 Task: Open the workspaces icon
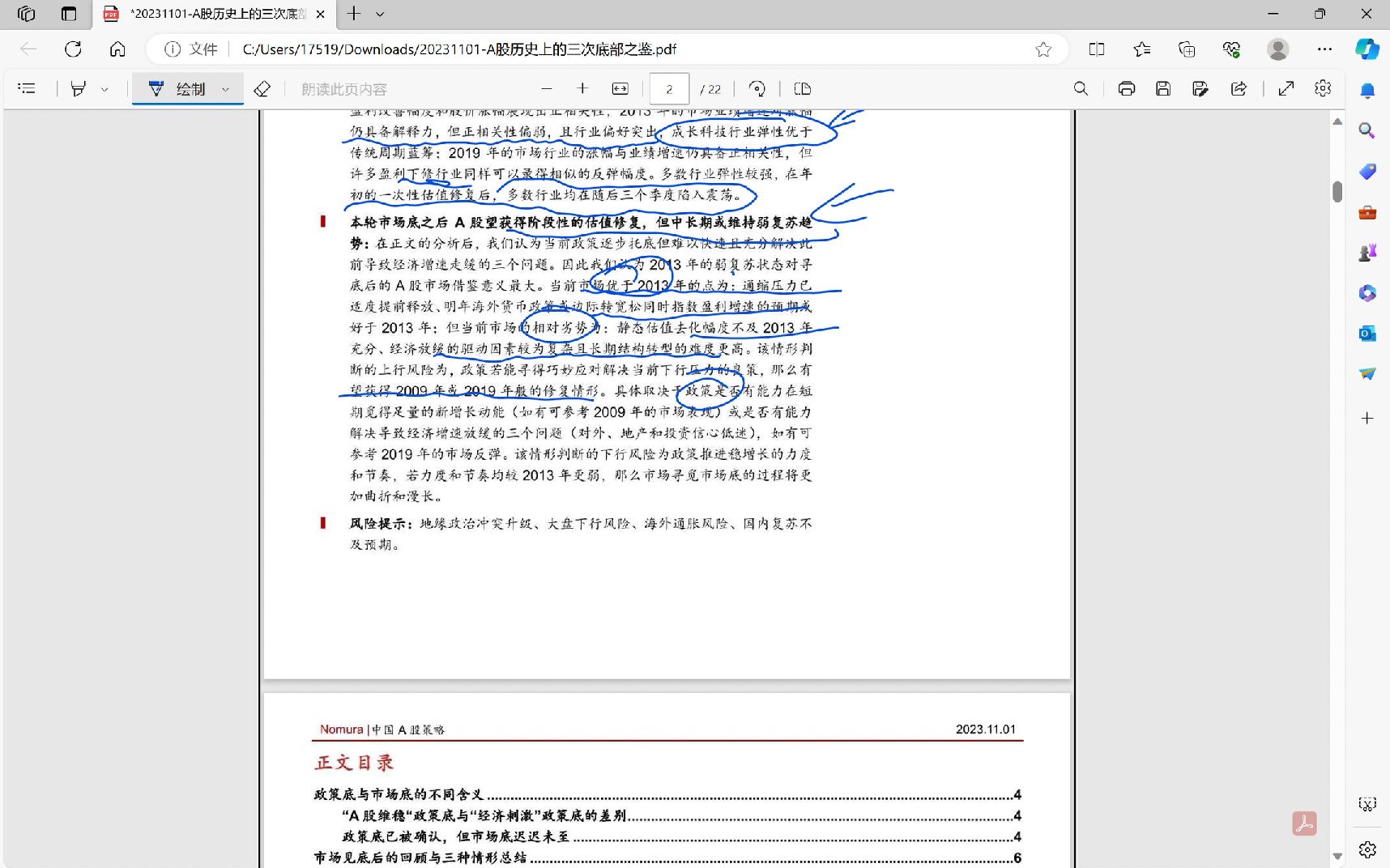coord(27,14)
